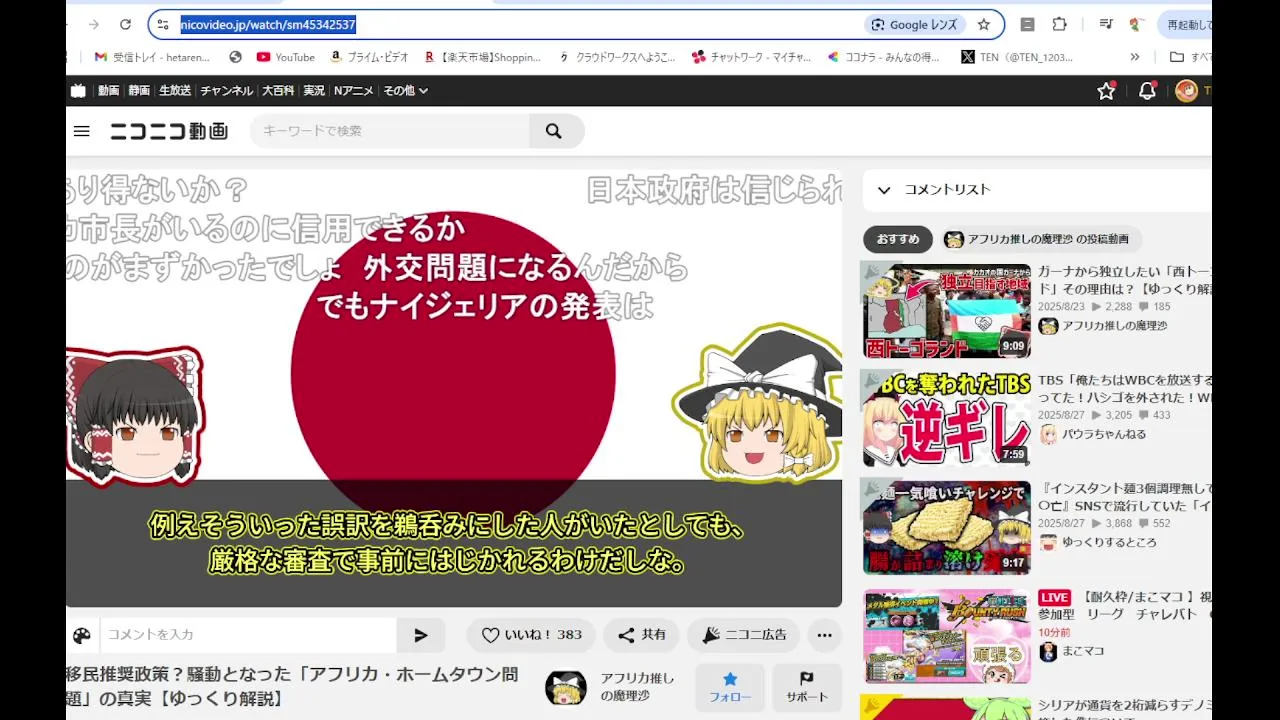Click the video player area
Viewport: 1280px width, 720px height.
pyautogui.click(x=454, y=388)
